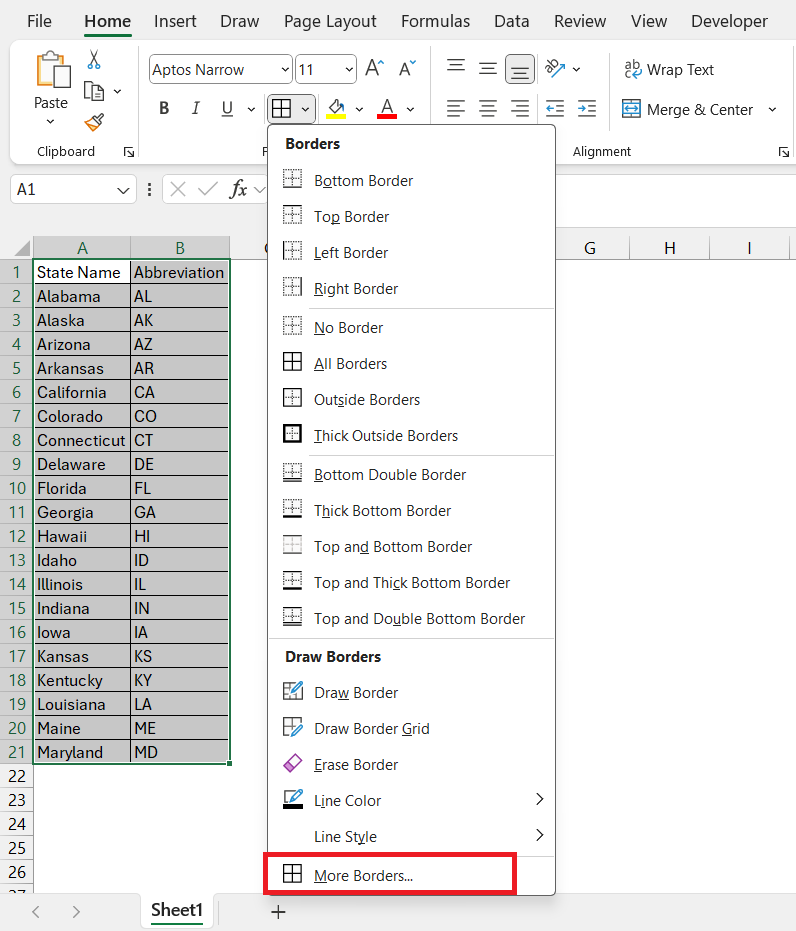Screen dimensions: 796x931
Task: Click the formula bar confirm checkmark
Action: pyautogui.click(x=207, y=189)
